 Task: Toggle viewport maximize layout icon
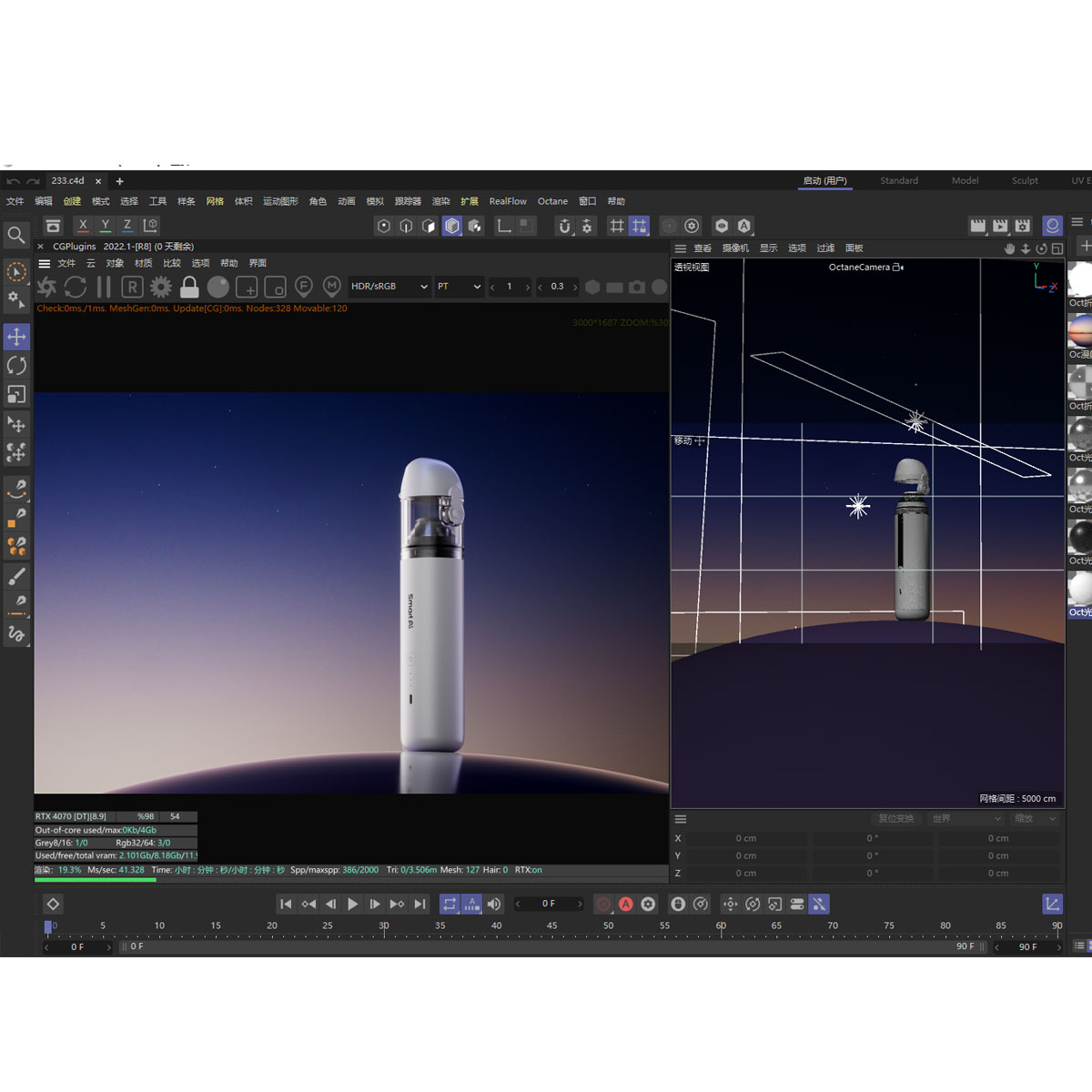[1057, 248]
